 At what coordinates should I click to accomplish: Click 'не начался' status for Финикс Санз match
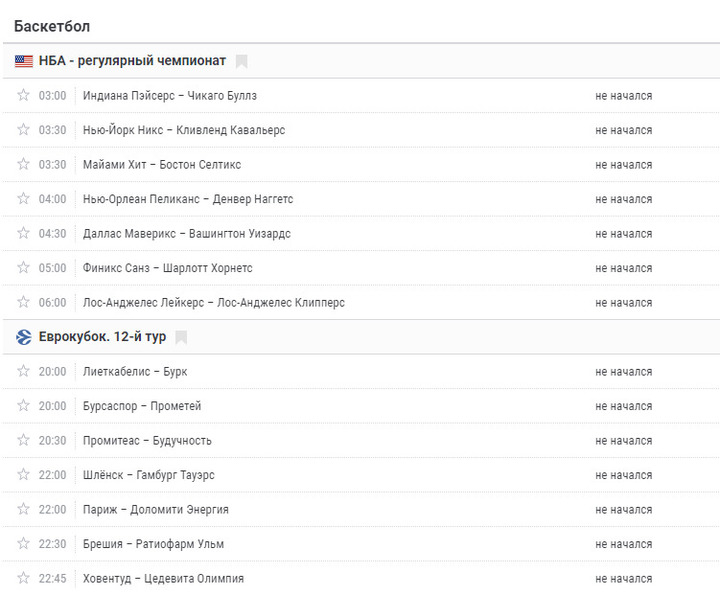[624, 268]
